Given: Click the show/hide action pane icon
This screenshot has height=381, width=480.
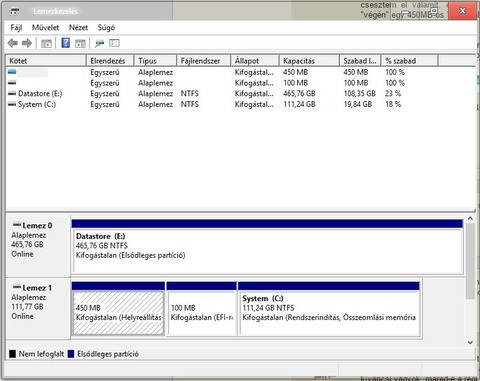Looking at the screenshot, I should (x=80, y=43).
